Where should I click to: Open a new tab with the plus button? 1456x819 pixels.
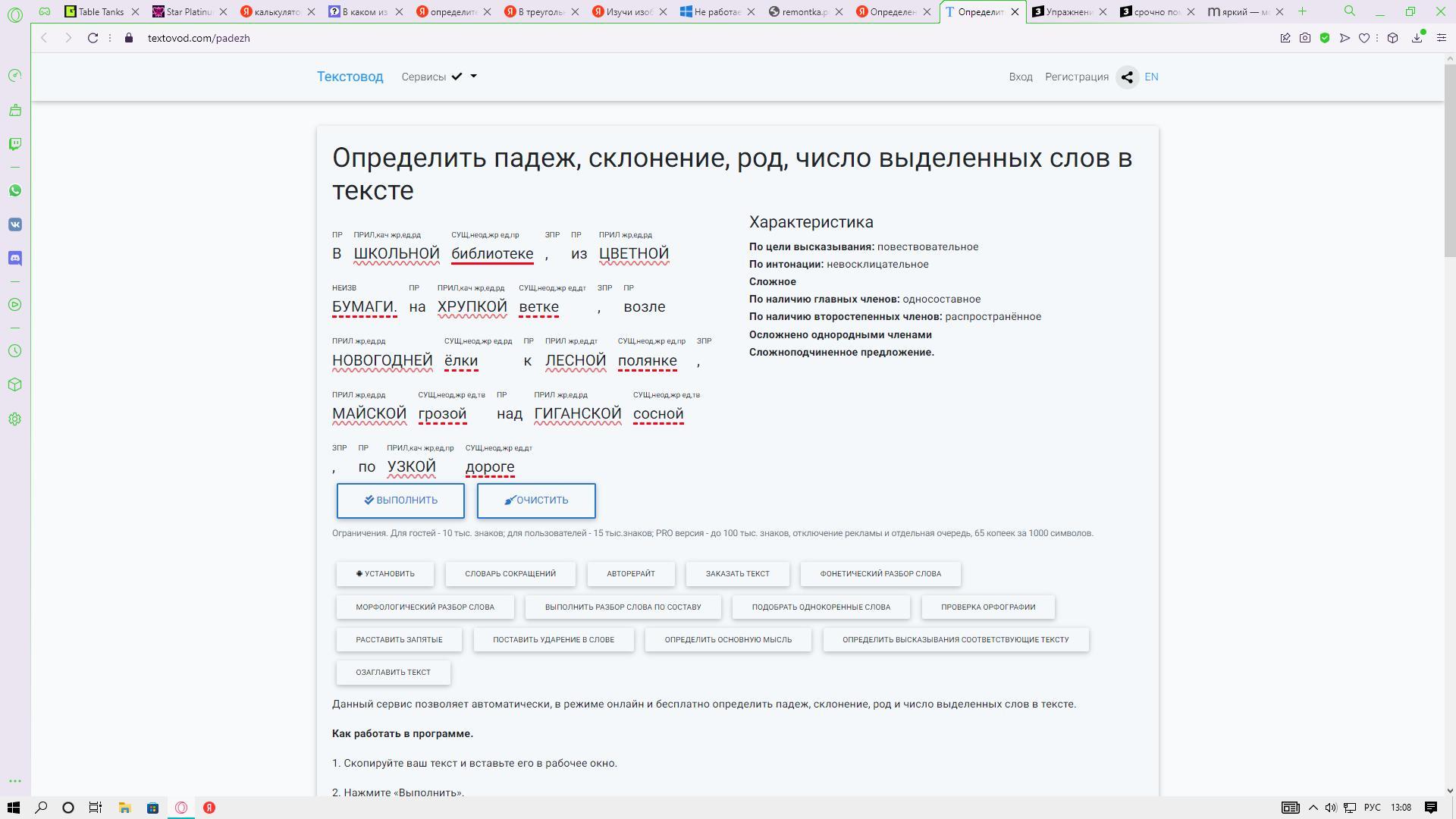1303,11
